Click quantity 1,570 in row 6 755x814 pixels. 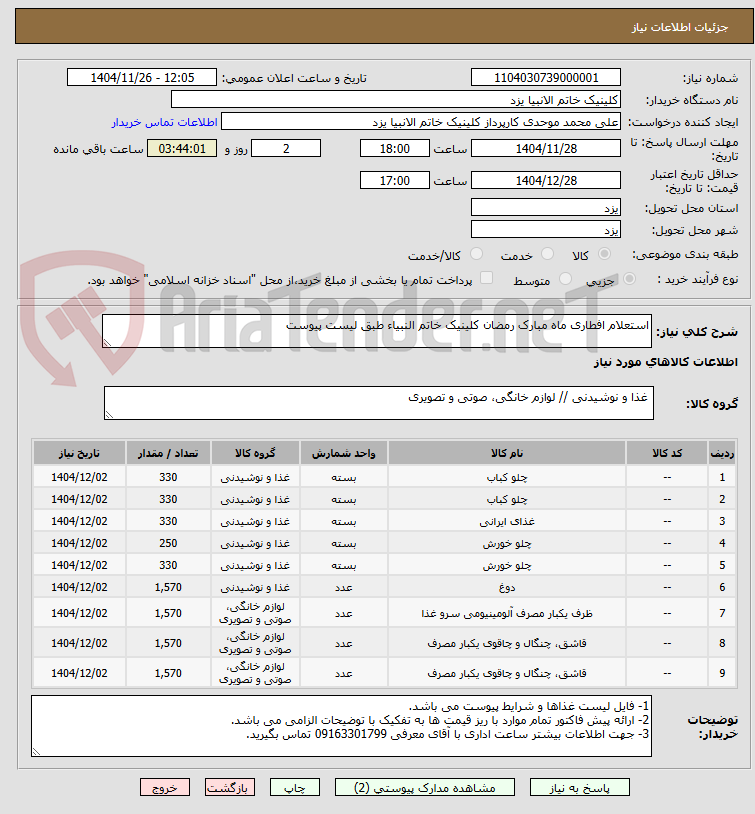pyautogui.click(x=168, y=587)
